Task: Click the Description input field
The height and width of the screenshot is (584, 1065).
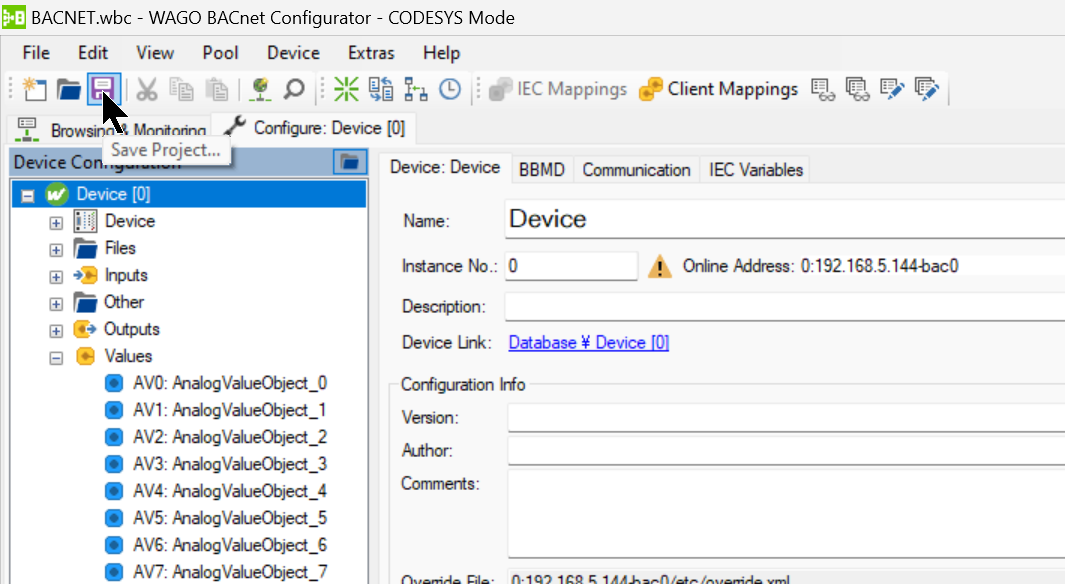Action: tap(785, 306)
